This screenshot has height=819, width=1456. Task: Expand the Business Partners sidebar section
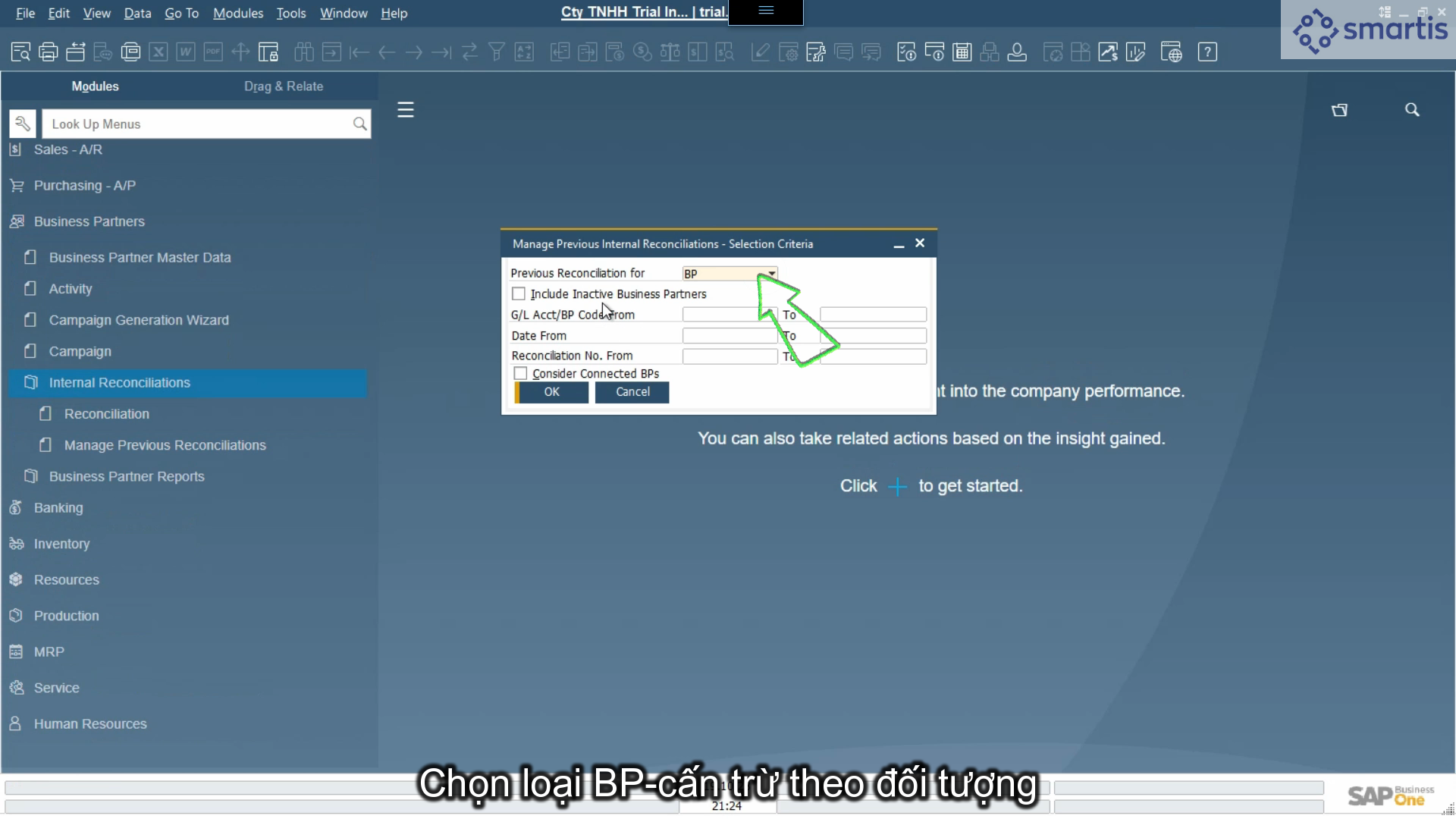89,221
